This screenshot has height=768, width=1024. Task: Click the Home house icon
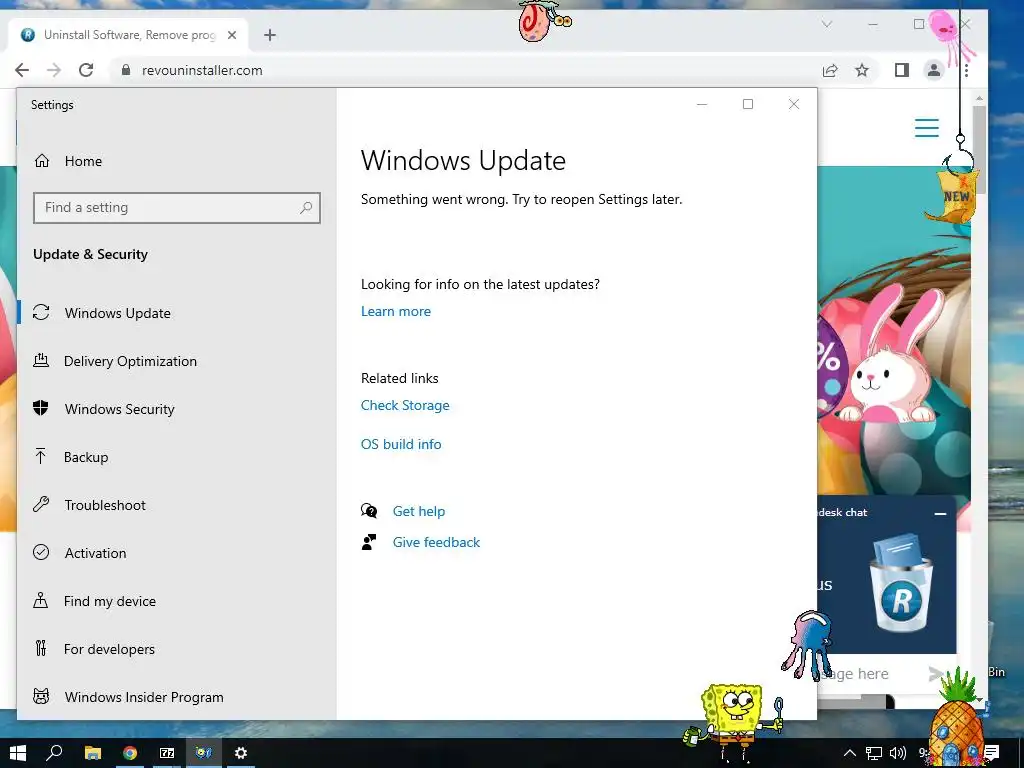click(42, 161)
